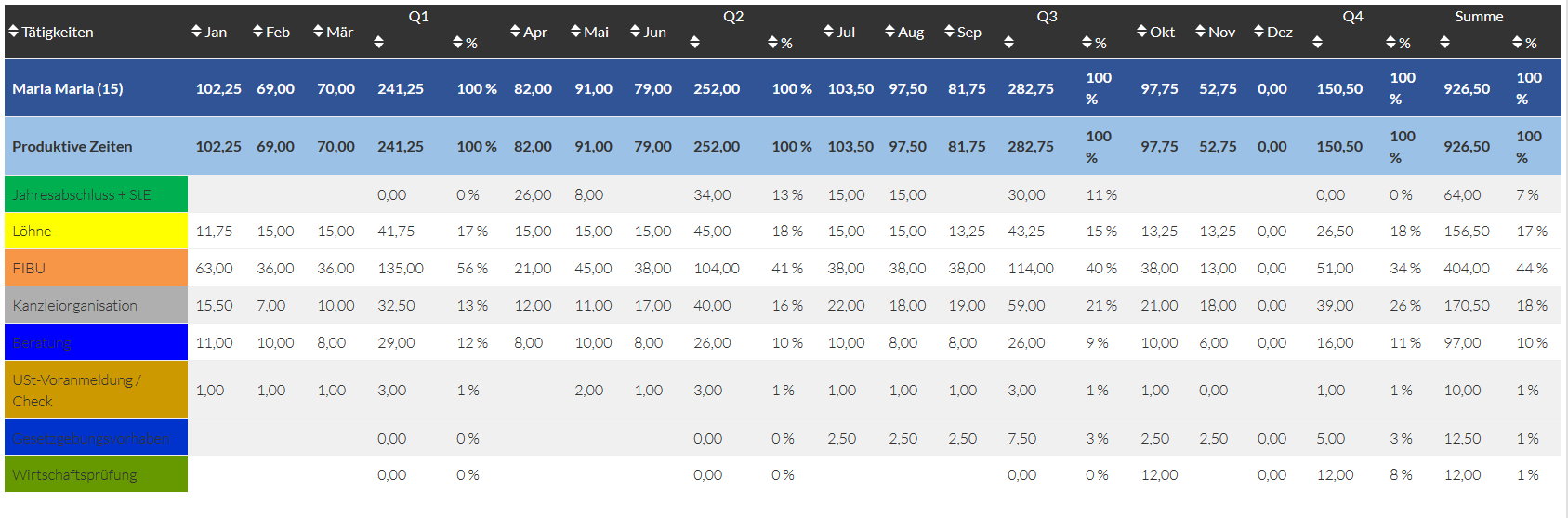The width and height of the screenshot is (1568, 518).
Task: Sort by the Okt column
Action: click(1155, 32)
